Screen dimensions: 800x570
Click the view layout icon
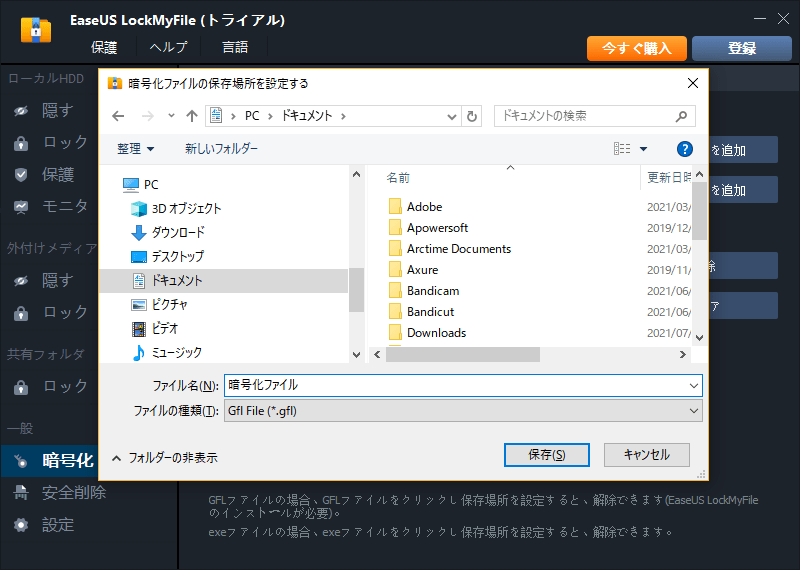[x=622, y=148]
